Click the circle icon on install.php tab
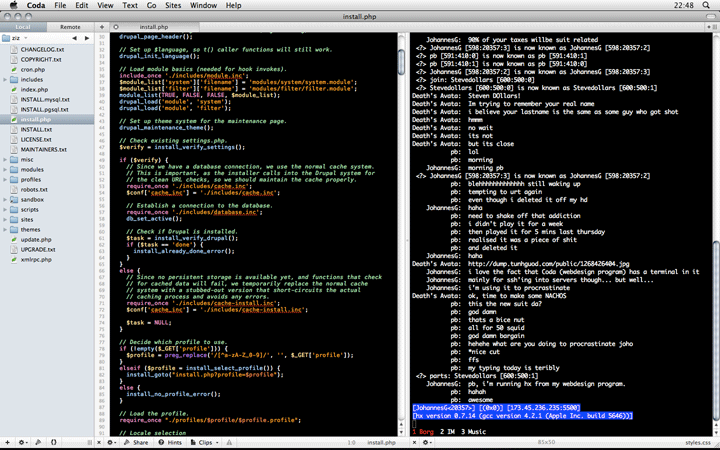The width and height of the screenshot is (720, 450). point(116,27)
